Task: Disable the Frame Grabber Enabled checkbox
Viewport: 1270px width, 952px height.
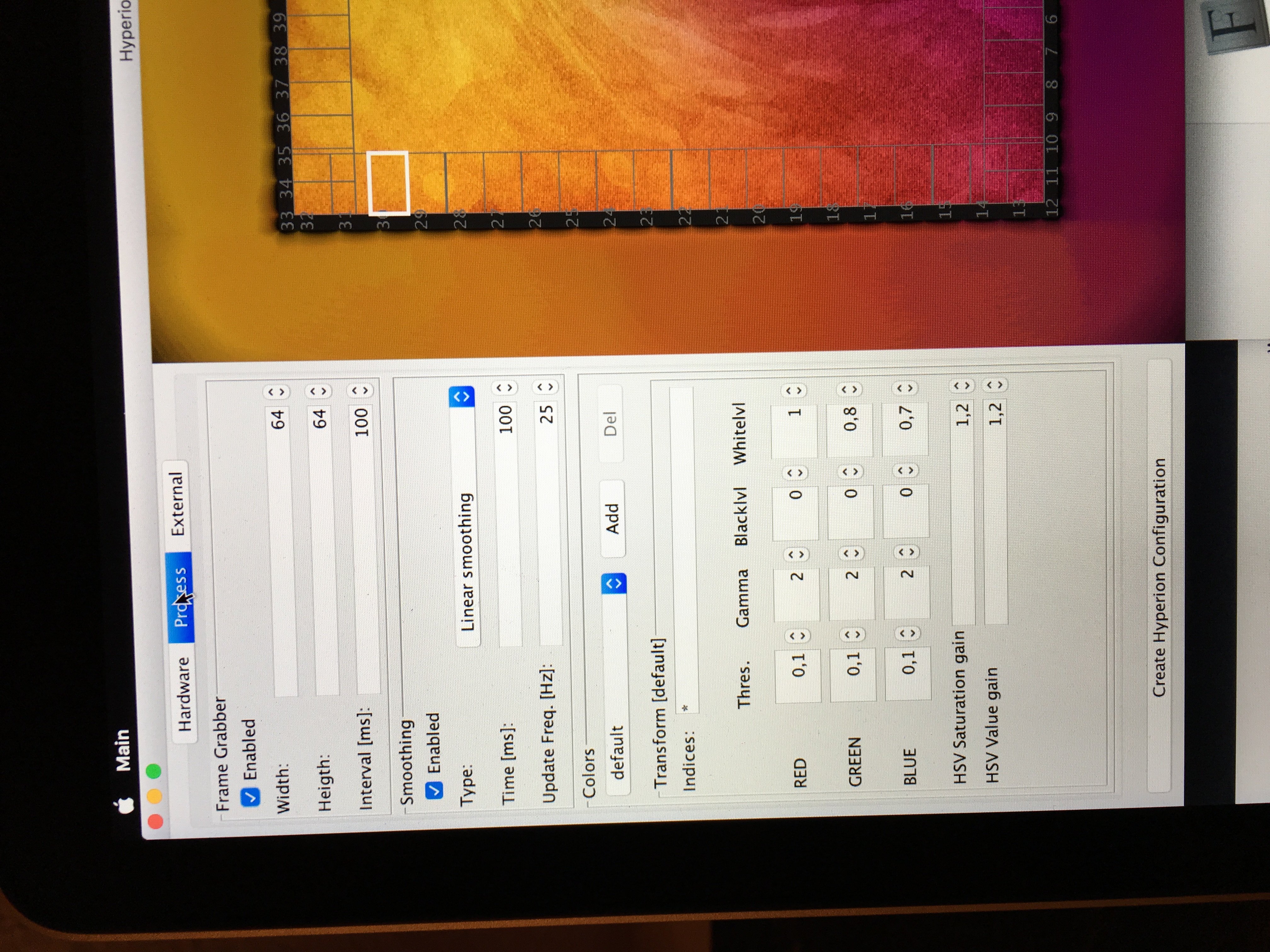Action: point(251,797)
